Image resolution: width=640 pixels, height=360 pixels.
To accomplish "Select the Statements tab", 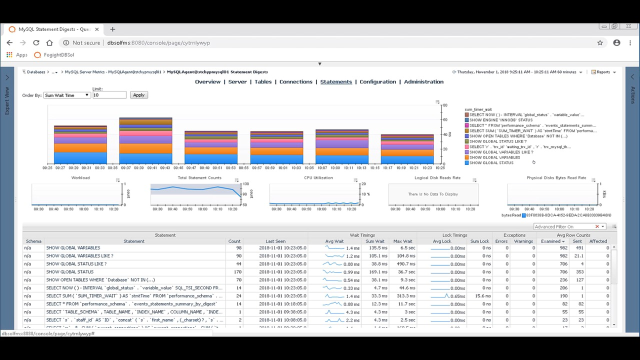I will click(336, 82).
